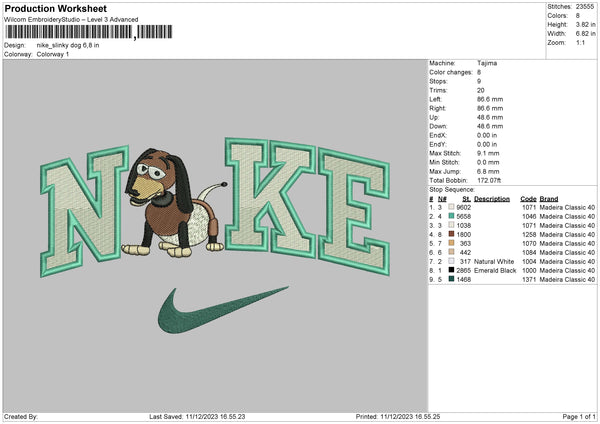Viewport: 600px width, 424px height.
Task: Click the 'Page 1 of 1' footer text
Action: pyautogui.click(x=579, y=416)
